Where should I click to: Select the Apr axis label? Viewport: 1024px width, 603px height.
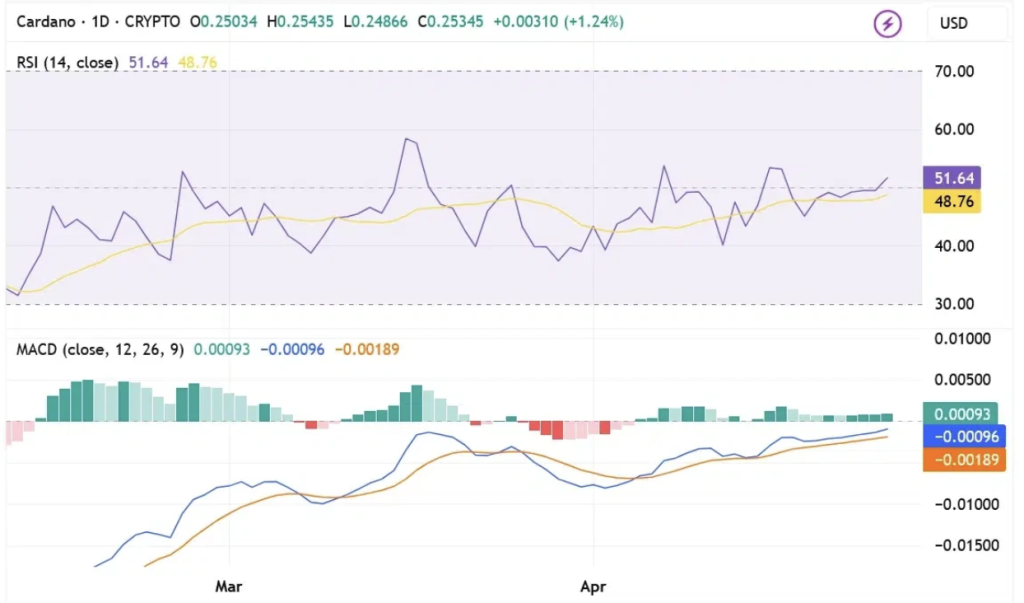tap(593, 586)
